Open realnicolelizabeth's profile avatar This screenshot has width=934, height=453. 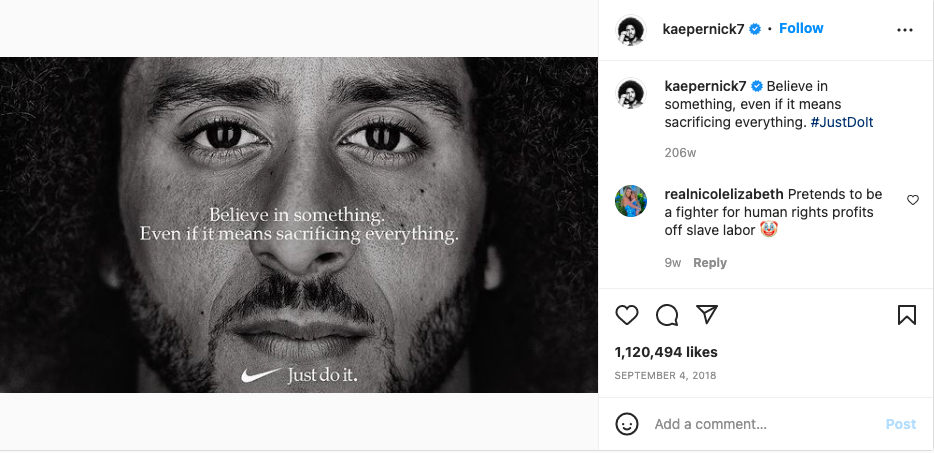coord(630,201)
